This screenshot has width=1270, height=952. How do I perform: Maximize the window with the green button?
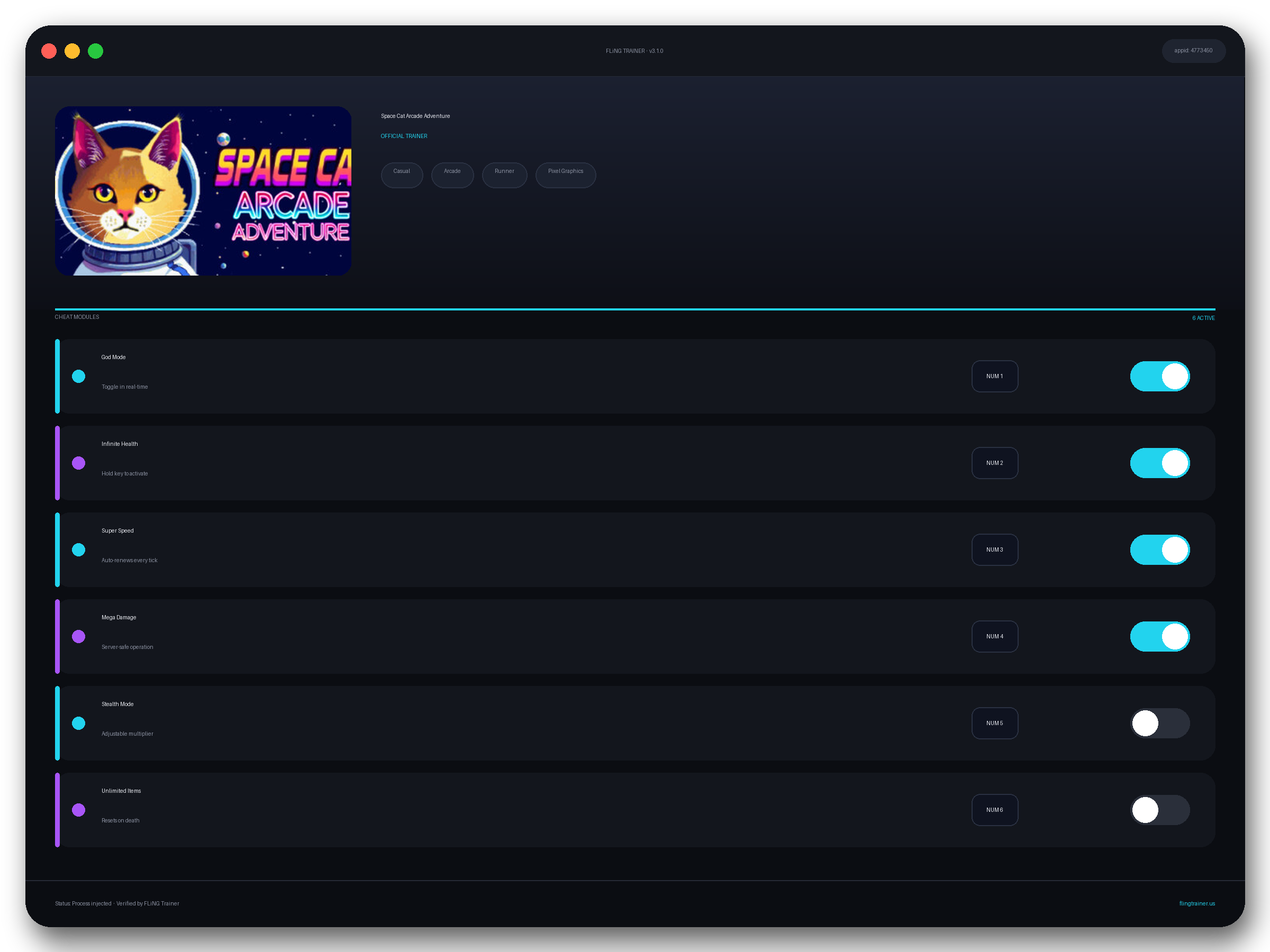(95, 51)
